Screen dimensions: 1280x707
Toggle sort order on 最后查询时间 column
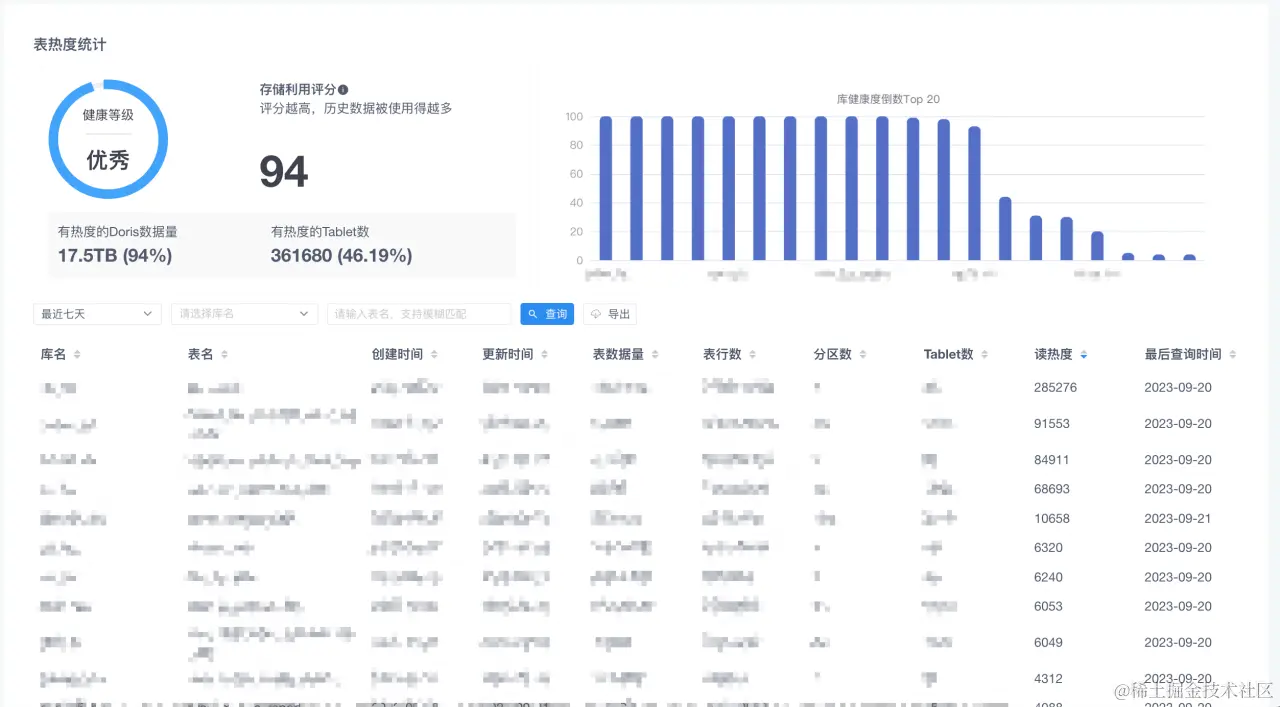[x=1231, y=353]
